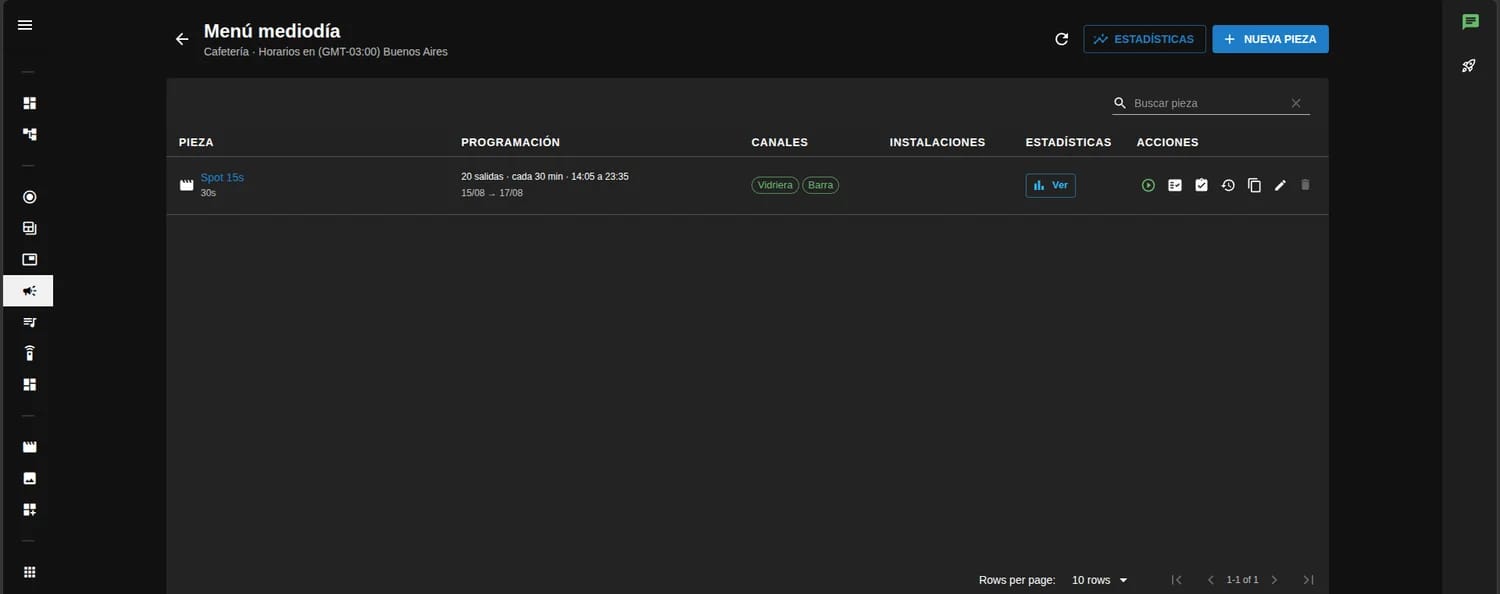Open the add-widget icon in the sidebar

click(29, 509)
